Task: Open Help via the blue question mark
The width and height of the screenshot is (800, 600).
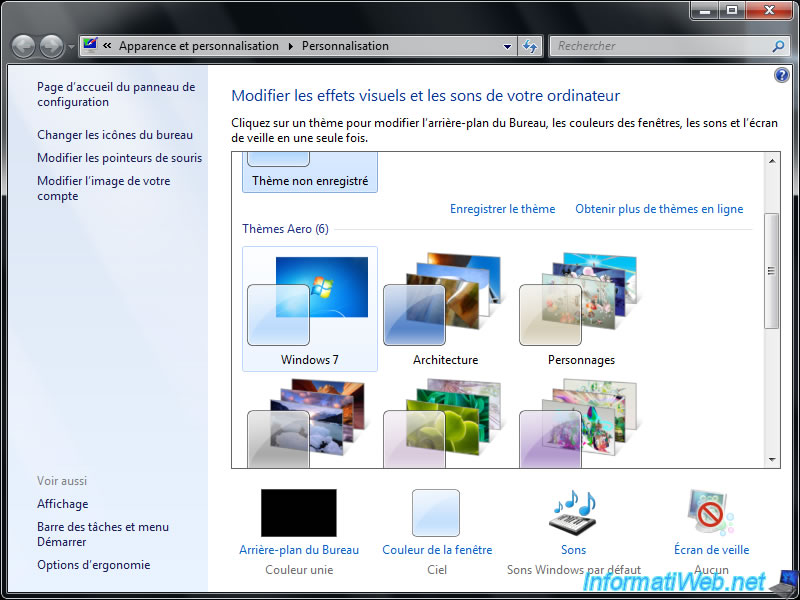Action: pos(781,76)
